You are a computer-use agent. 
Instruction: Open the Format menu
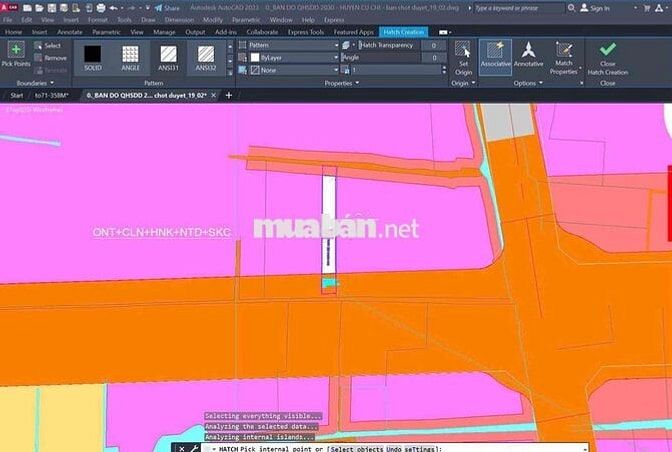pyautogui.click(x=98, y=20)
